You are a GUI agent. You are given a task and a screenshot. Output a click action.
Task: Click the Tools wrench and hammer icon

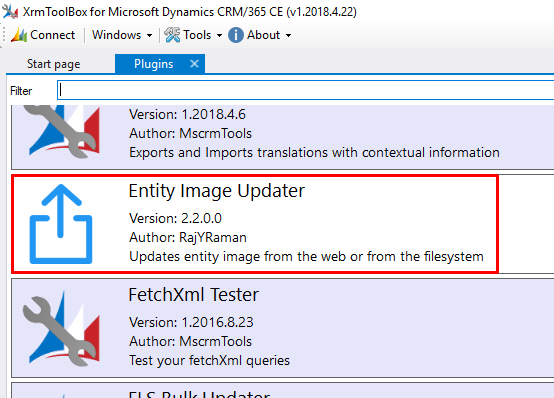172,35
